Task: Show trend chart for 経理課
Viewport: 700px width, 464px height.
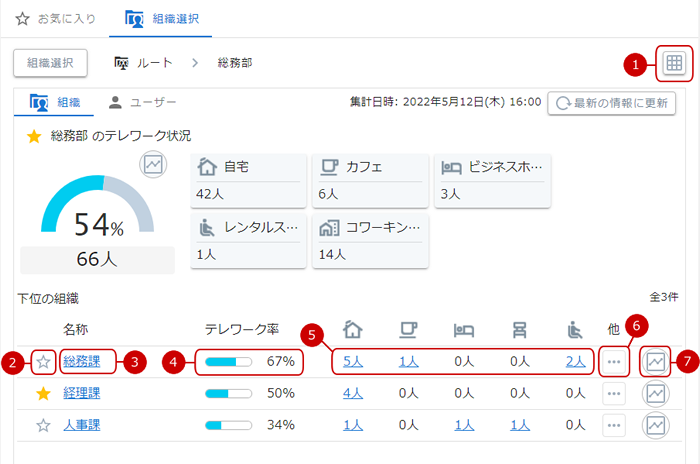Action: click(655, 393)
